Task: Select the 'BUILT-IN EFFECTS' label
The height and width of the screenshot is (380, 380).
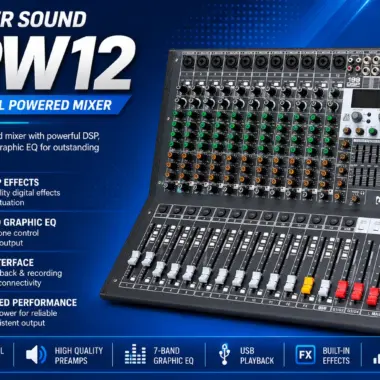Action: 336,356
